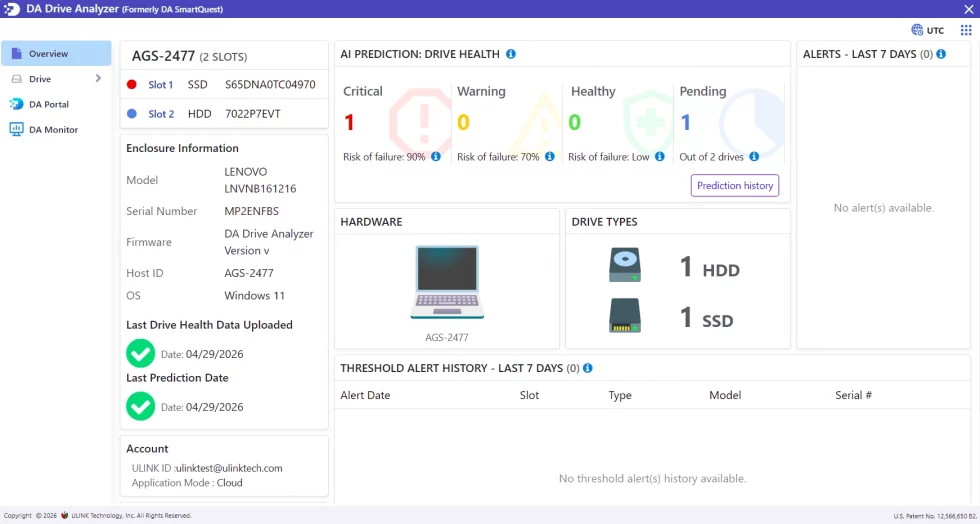Show info for Threshold Alert History

click(588, 368)
